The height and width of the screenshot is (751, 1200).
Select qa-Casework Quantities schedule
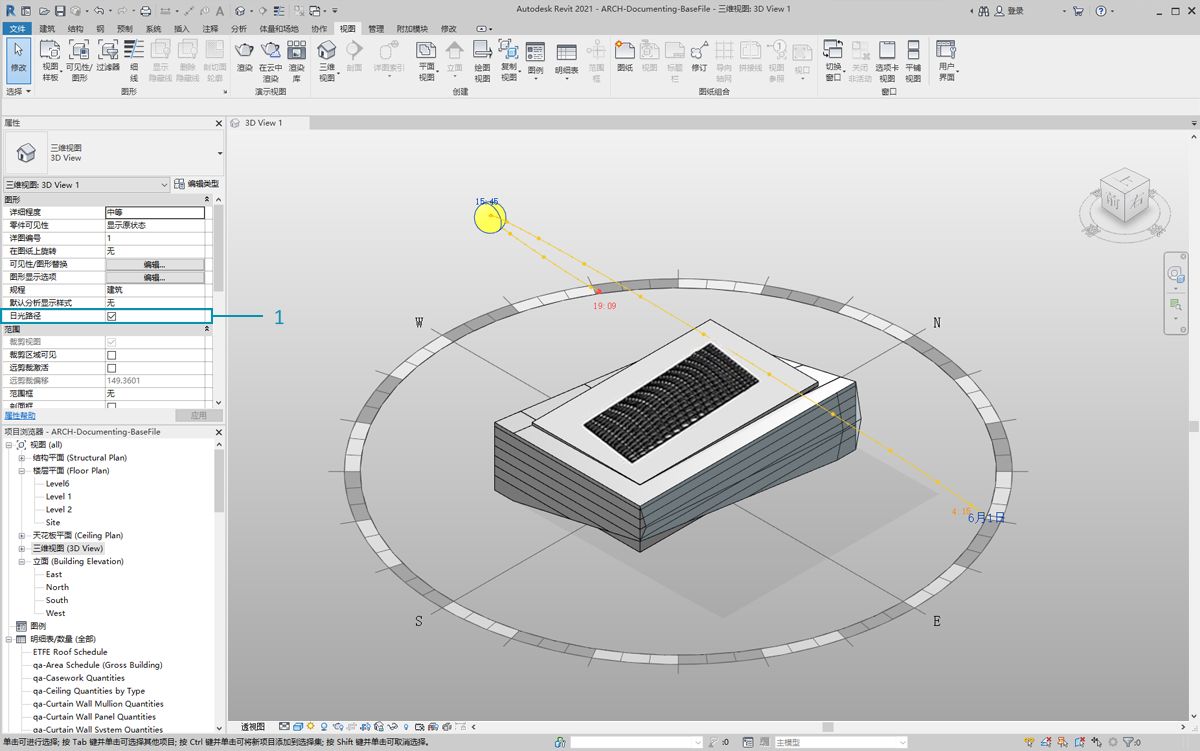(78, 678)
